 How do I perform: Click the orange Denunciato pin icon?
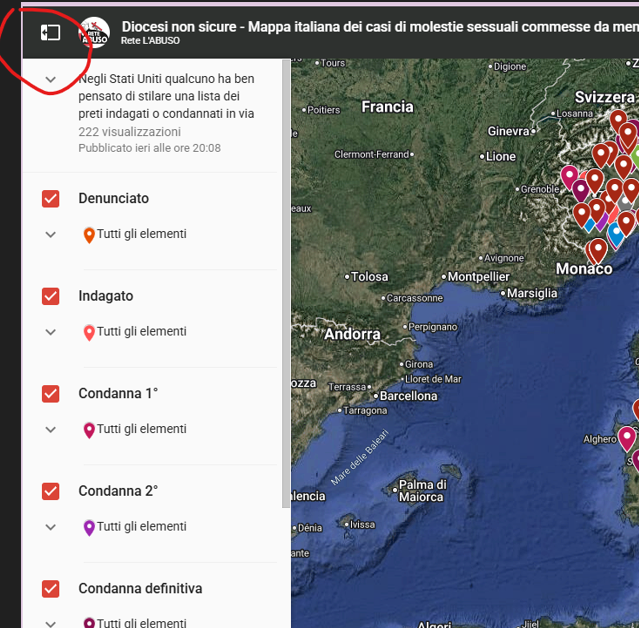point(89,236)
